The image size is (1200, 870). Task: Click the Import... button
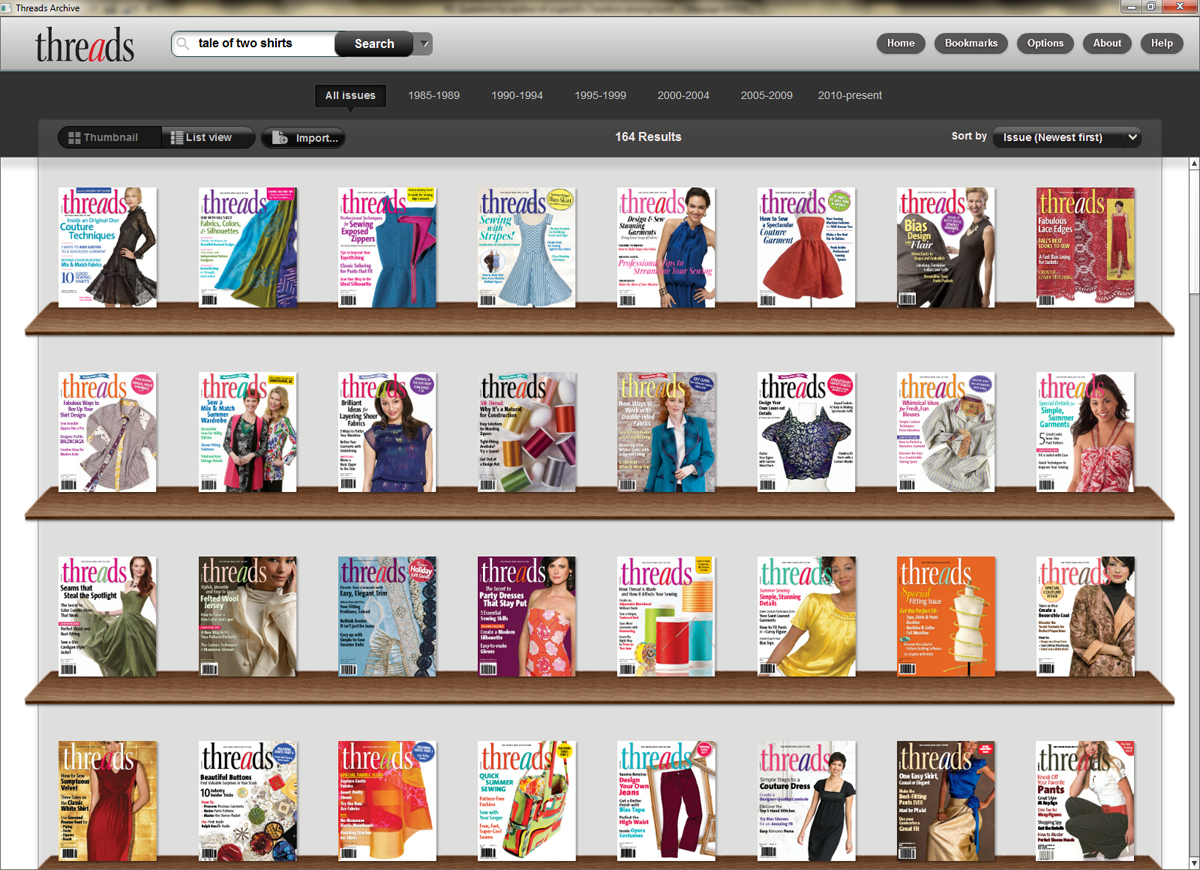(x=303, y=138)
